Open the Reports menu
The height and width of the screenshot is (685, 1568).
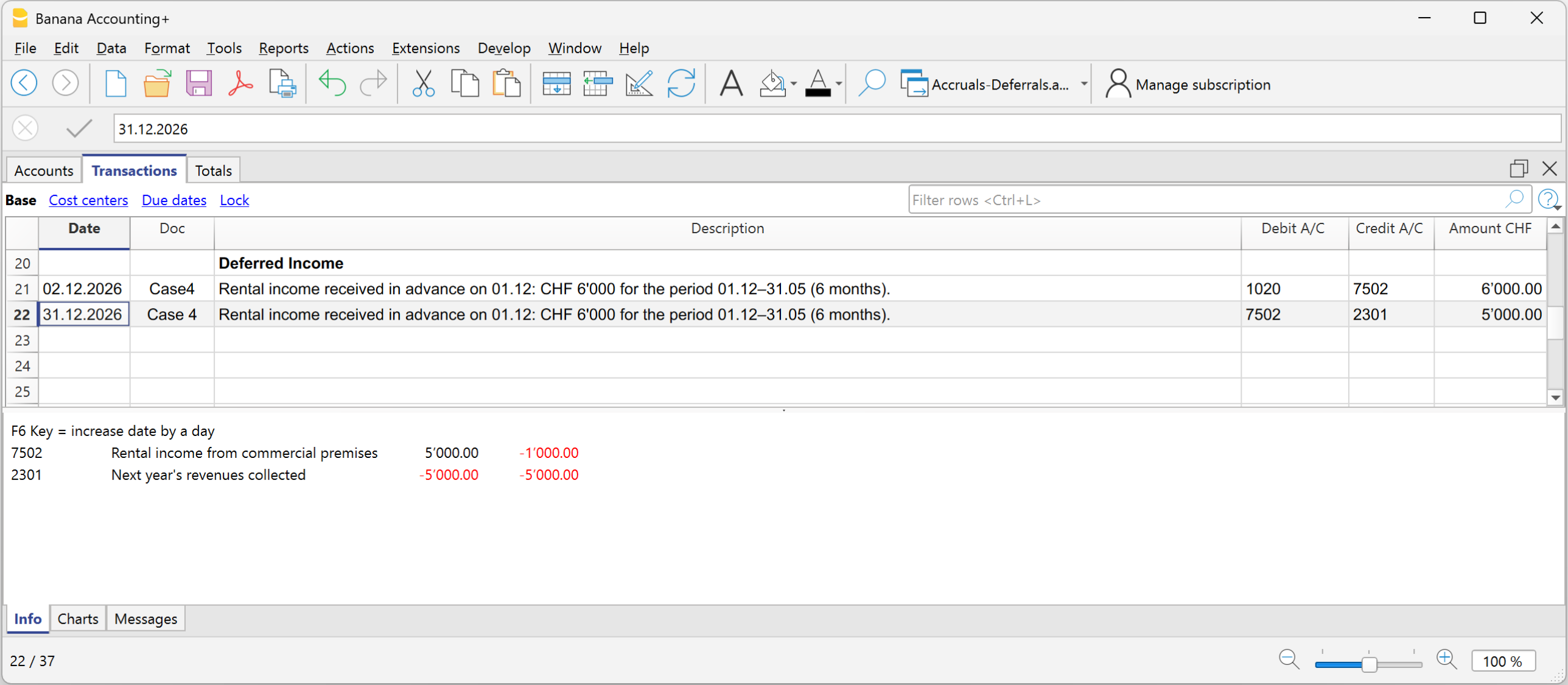pos(283,48)
